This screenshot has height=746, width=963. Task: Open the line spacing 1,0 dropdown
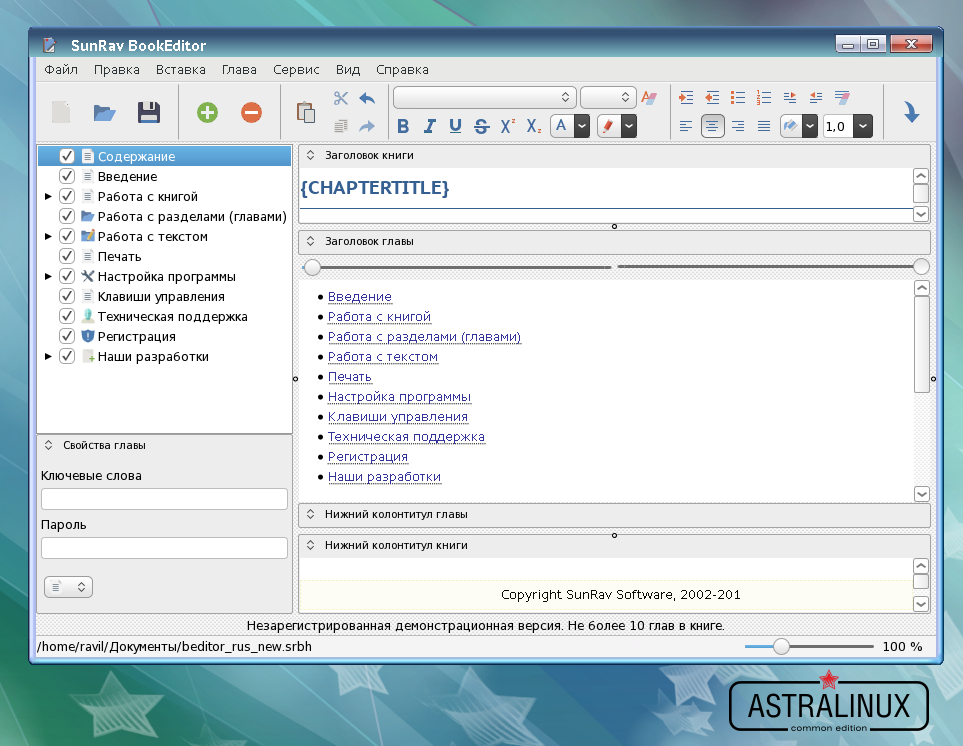862,126
